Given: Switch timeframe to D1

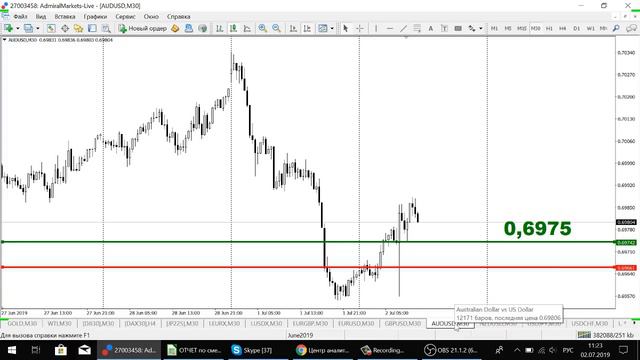Looking at the screenshot, I should 576,28.
